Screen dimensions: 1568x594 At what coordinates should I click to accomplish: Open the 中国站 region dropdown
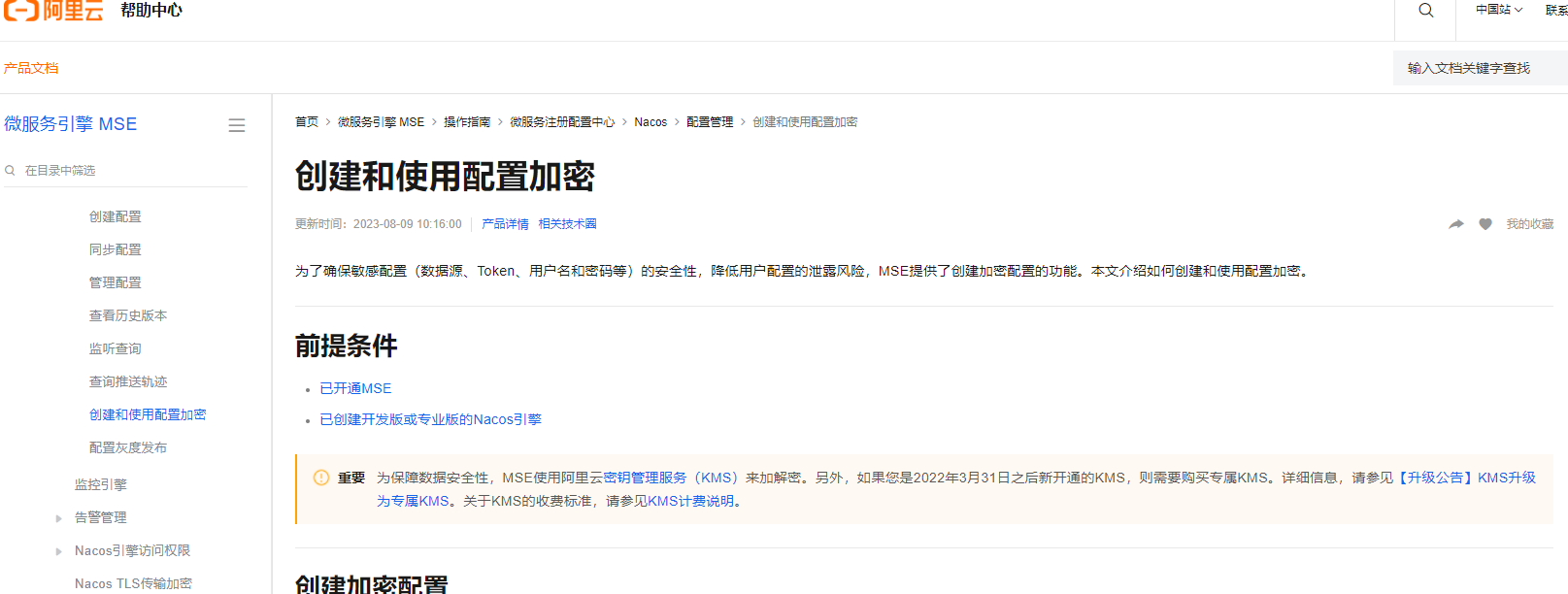pyautogui.click(x=1499, y=10)
